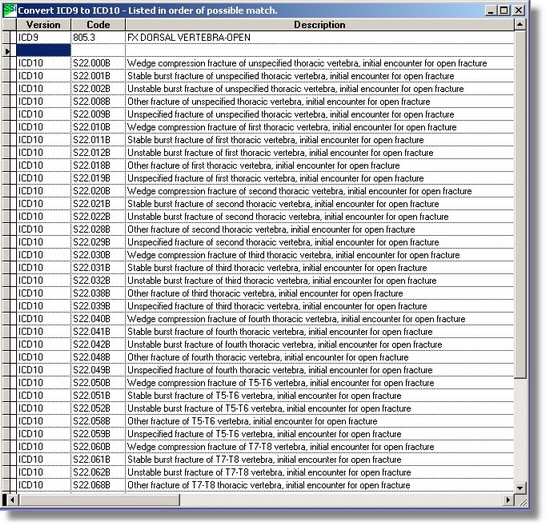This screenshot has width=546, height=526.
Task: Select code S22.038B
Action: coord(98,293)
